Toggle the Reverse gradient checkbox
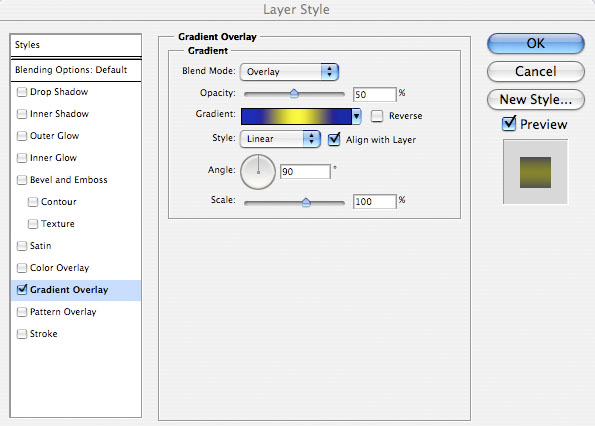Screen dimensions: 595x426 point(377,116)
